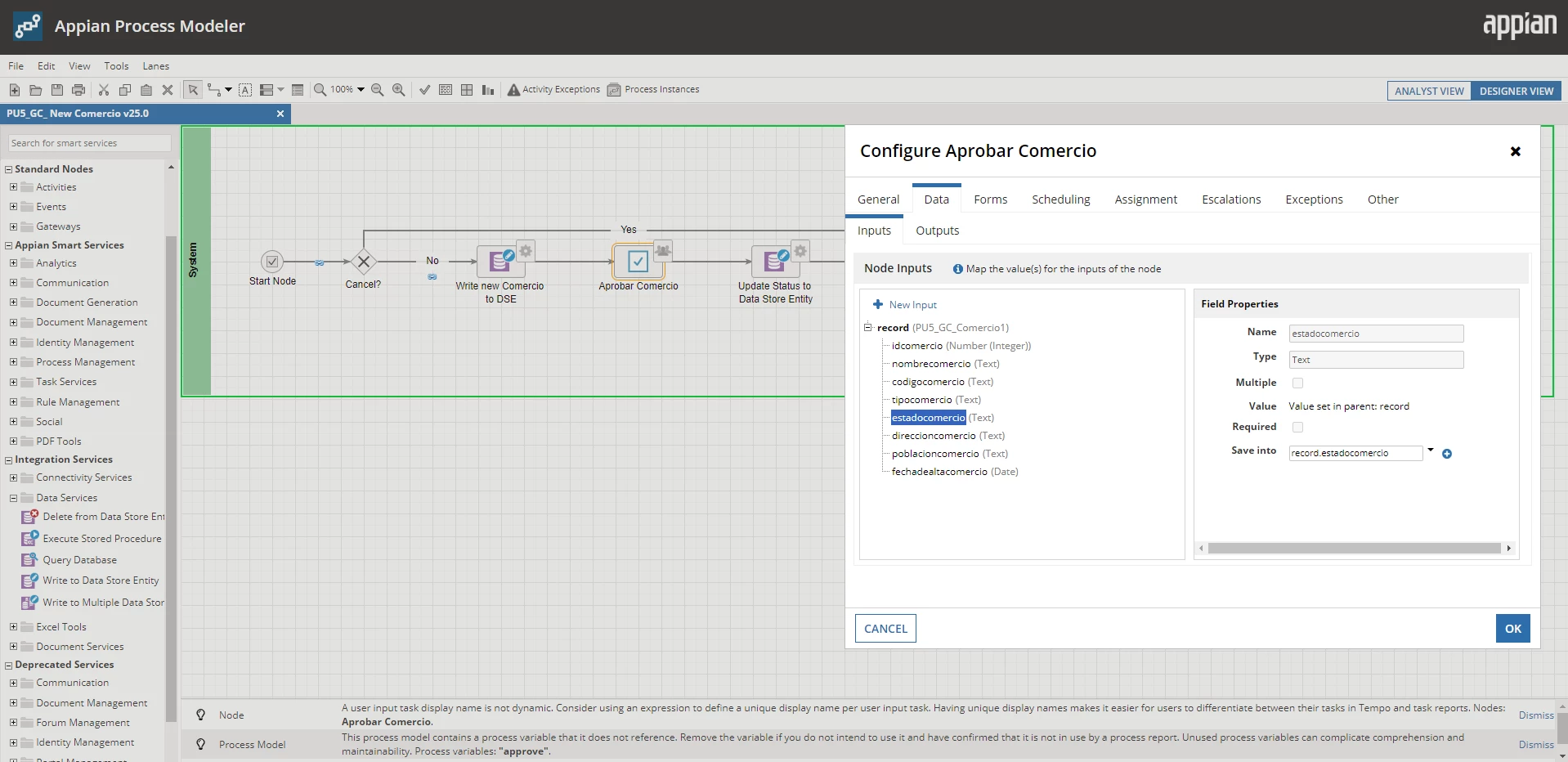Click the Name input field
Image resolution: width=1568 pixels, height=762 pixels.
pyautogui.click(x=1376, y=334)
